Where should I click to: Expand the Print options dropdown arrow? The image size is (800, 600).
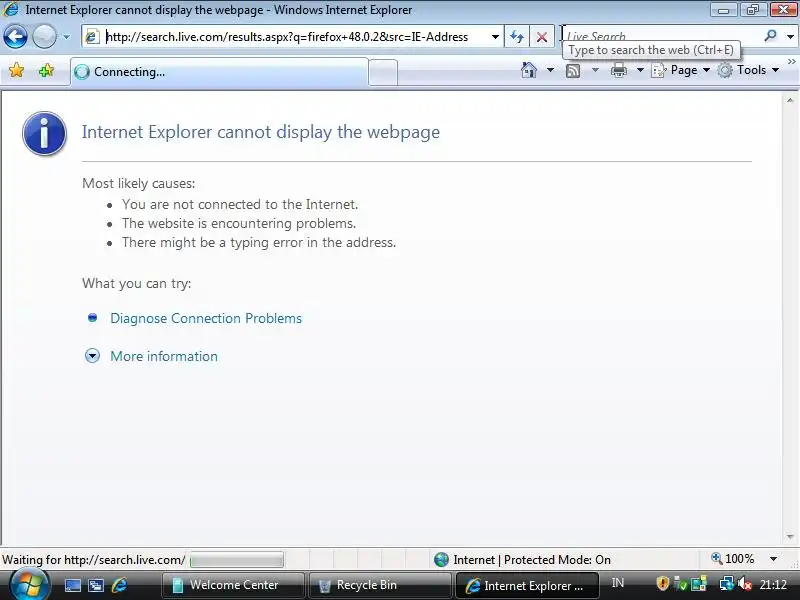(x=640, y=70)
